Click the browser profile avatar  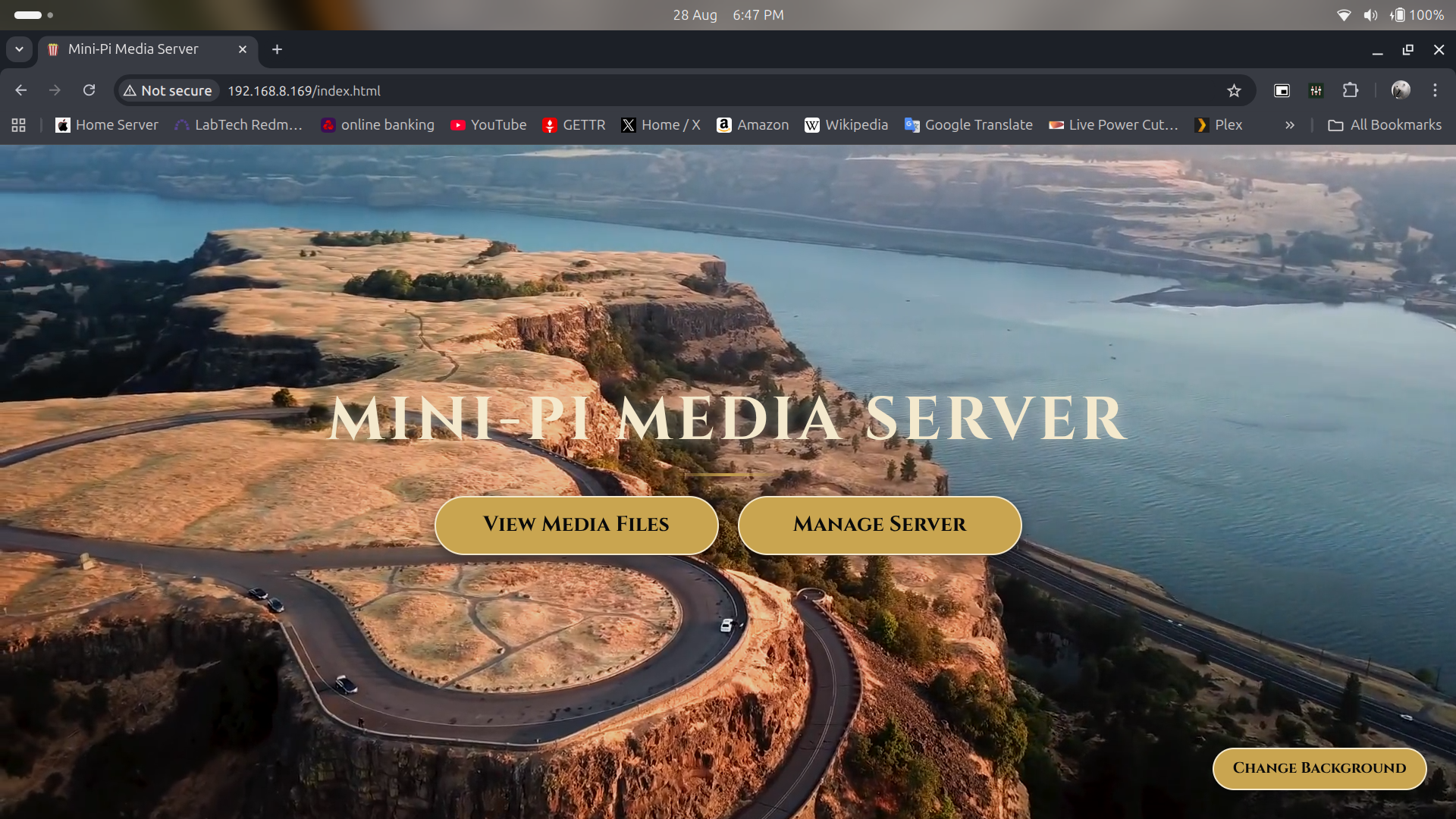(1401, 90)
